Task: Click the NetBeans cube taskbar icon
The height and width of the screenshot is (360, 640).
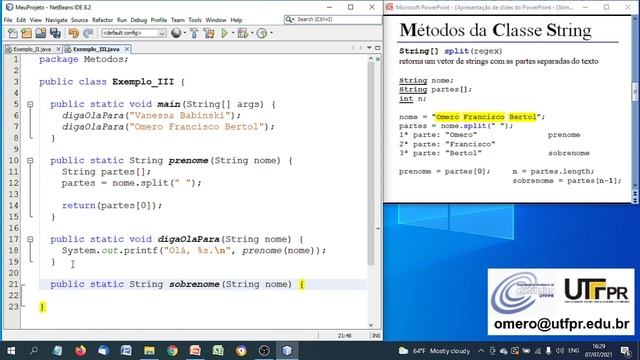Action: point(287,351)
